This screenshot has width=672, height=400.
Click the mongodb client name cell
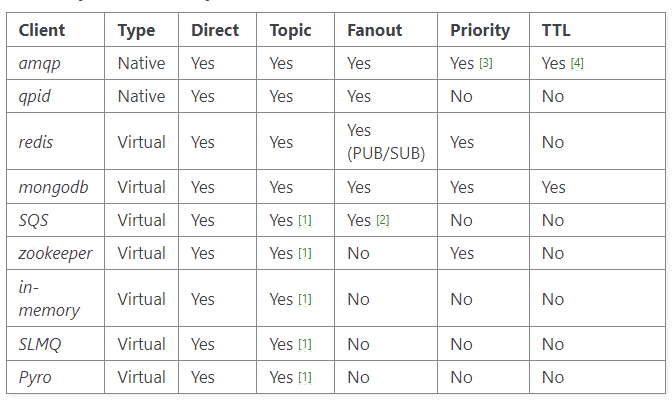[55, 187]
